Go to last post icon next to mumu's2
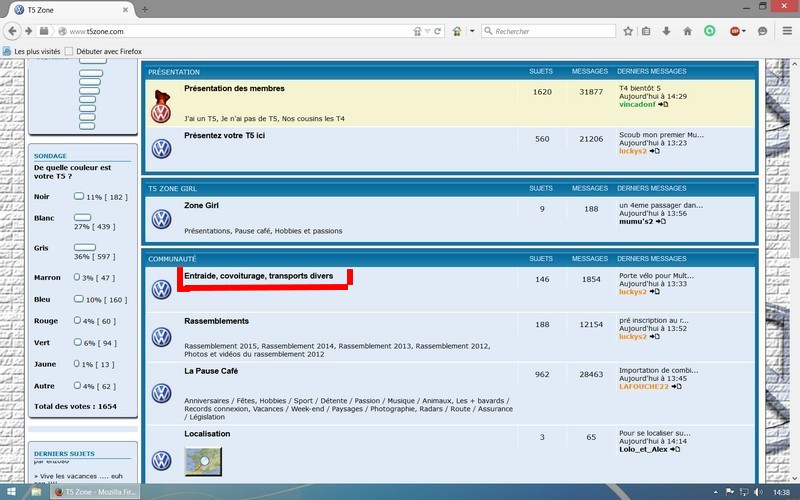 (661, 221)
